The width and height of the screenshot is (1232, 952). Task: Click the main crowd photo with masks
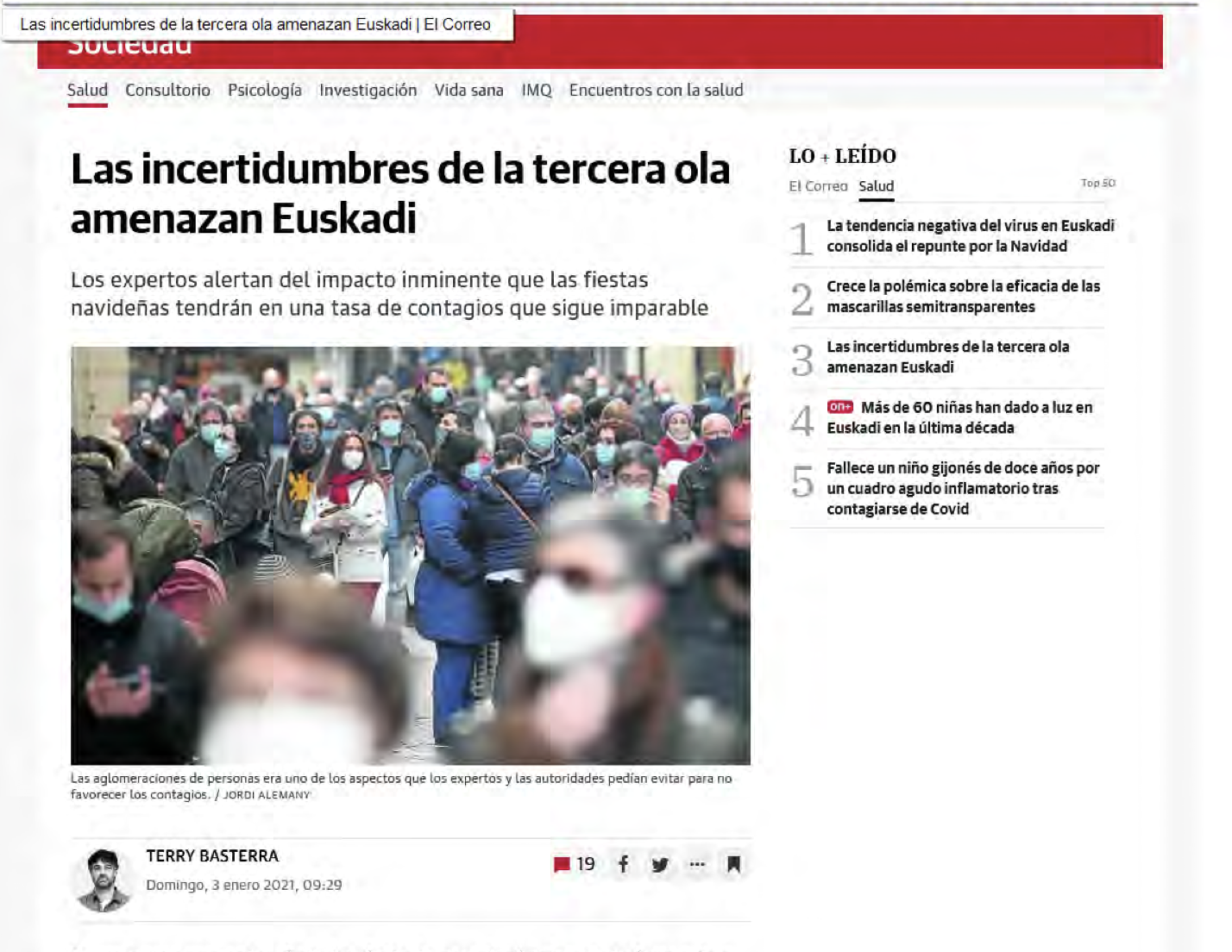410,554
